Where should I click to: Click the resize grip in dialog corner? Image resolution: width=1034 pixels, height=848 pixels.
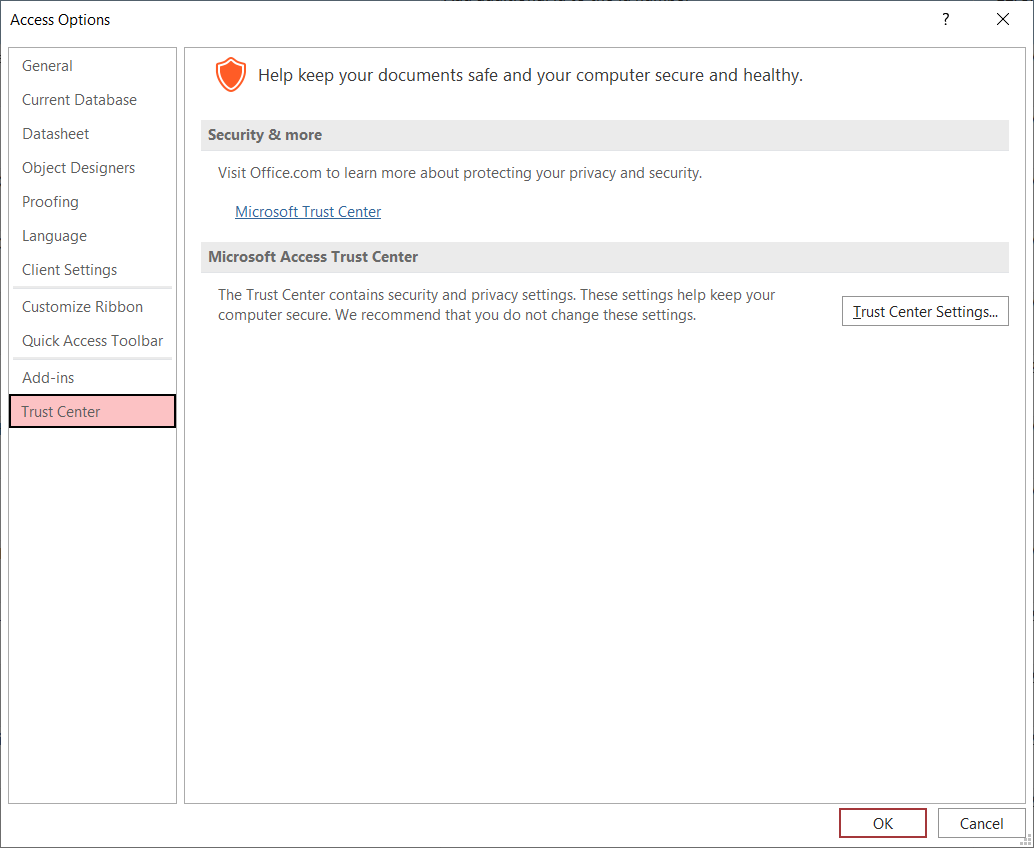pos(1027,841)
